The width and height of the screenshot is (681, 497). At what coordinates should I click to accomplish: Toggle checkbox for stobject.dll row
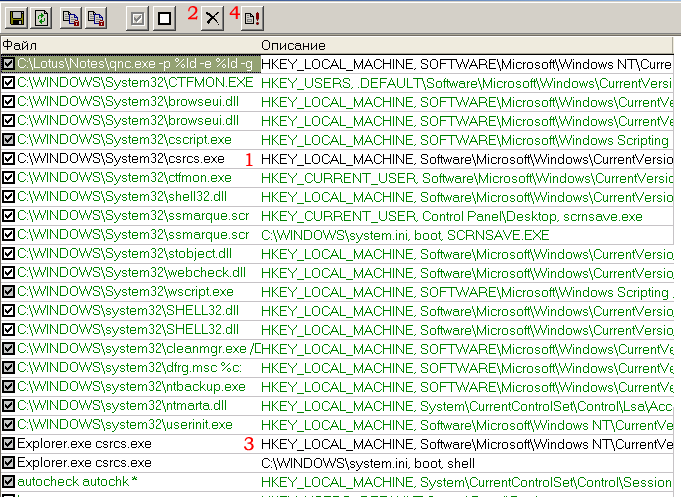(8, 253)
